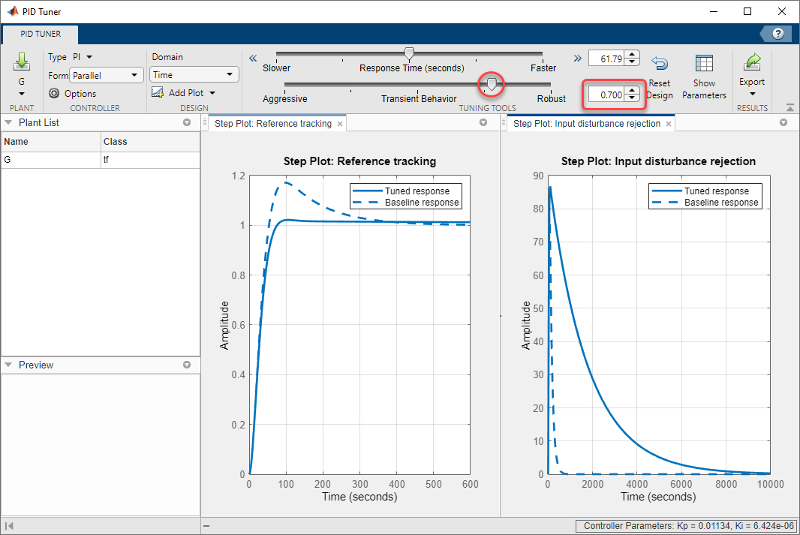Click the Class column header
Screen dimensions: 800x535
[150, 142]
